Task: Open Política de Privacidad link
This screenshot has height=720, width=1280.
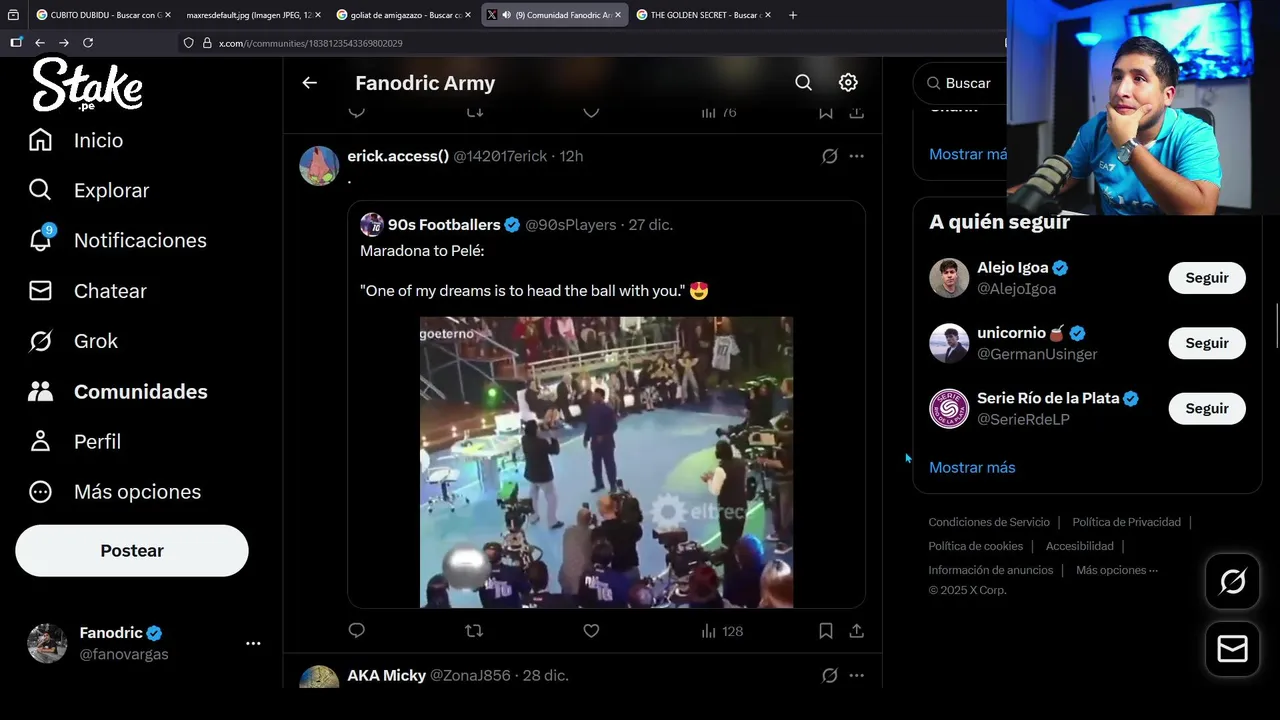Action: pos(1126,522)
